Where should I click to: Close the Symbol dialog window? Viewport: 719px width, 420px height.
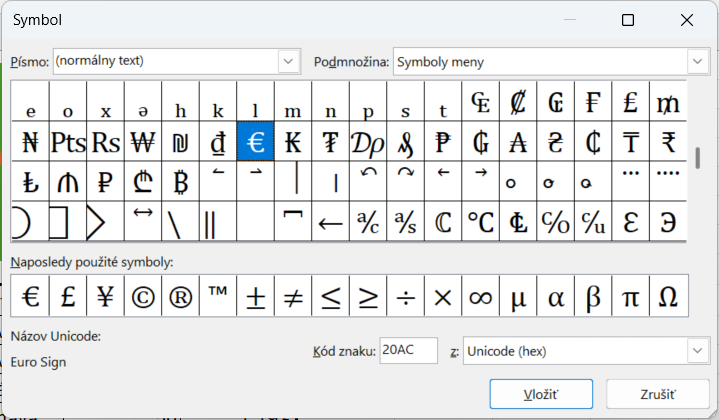coord(686,20)
